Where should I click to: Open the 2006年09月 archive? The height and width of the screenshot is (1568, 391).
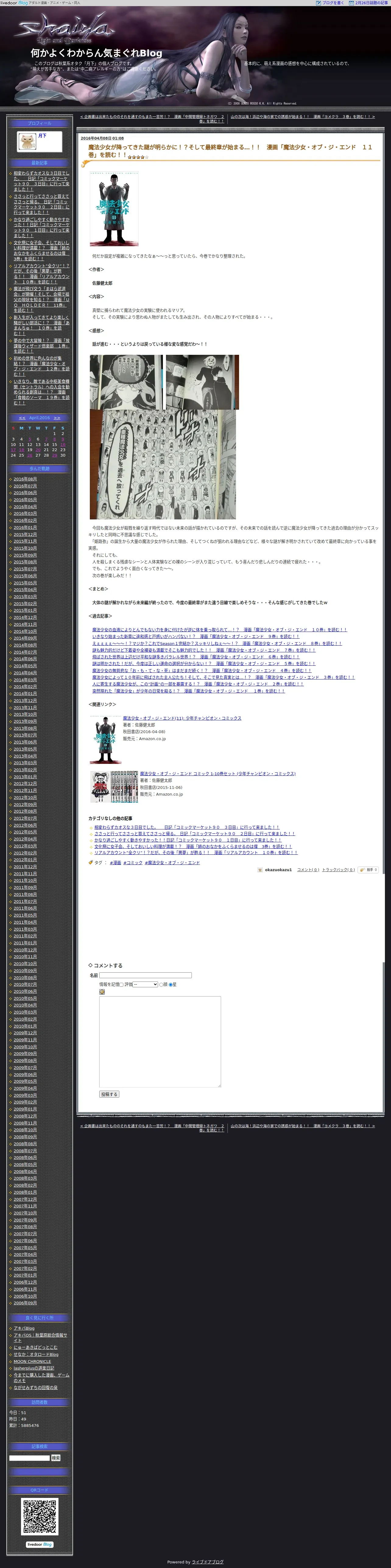tap(25, 1303)
